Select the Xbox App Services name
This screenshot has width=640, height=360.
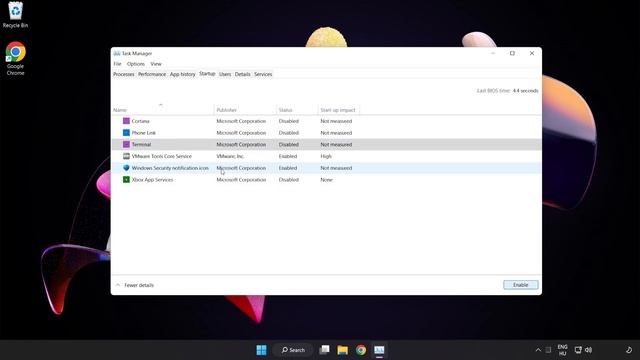click(x=152, y=180)
